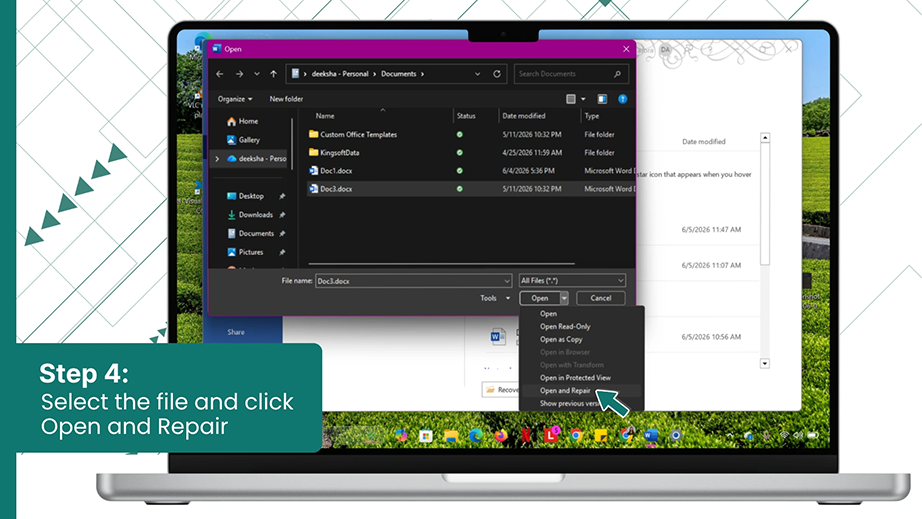Open the Tools dropdown menu
Image resolution: width=922 pixels, height=519 pixels.
coord(495,299)
